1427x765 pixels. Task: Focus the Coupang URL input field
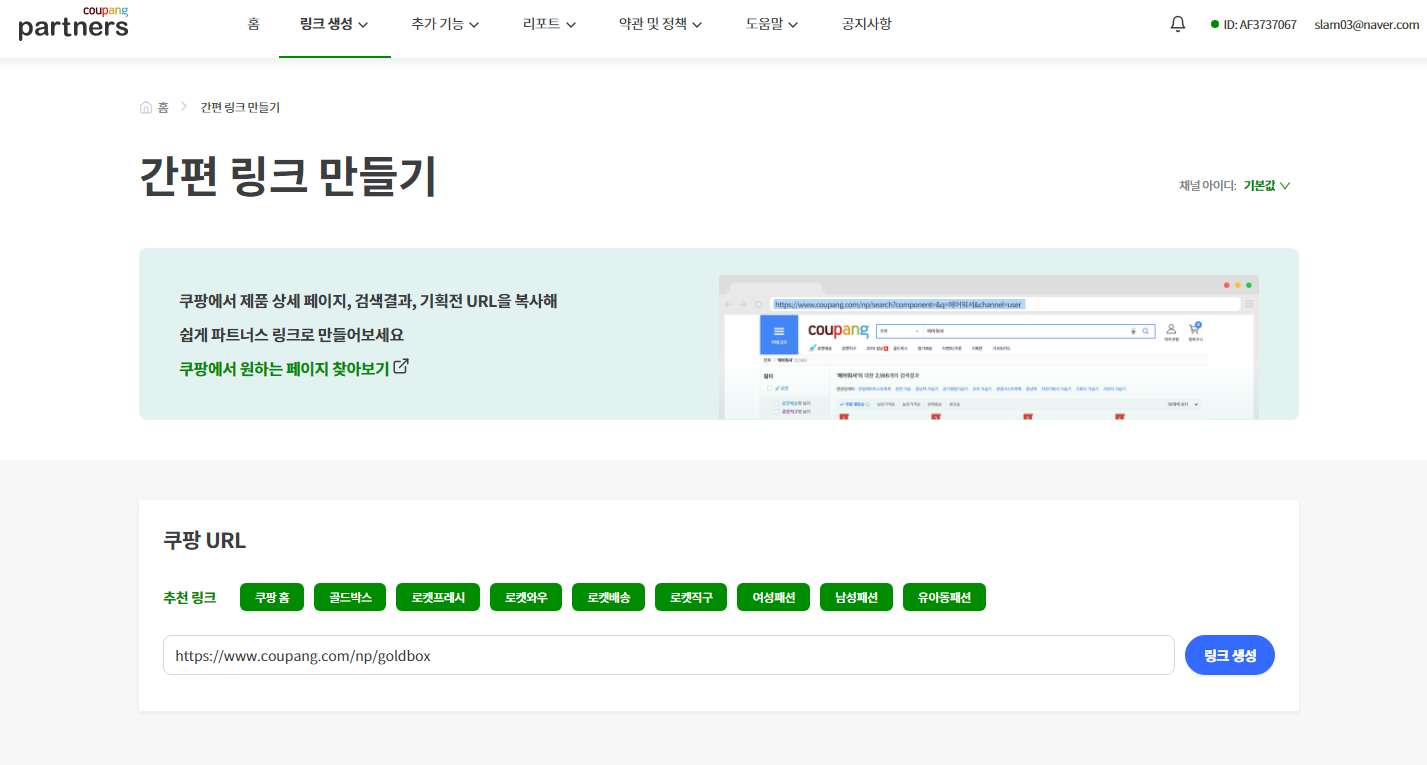tap(668, 655)
